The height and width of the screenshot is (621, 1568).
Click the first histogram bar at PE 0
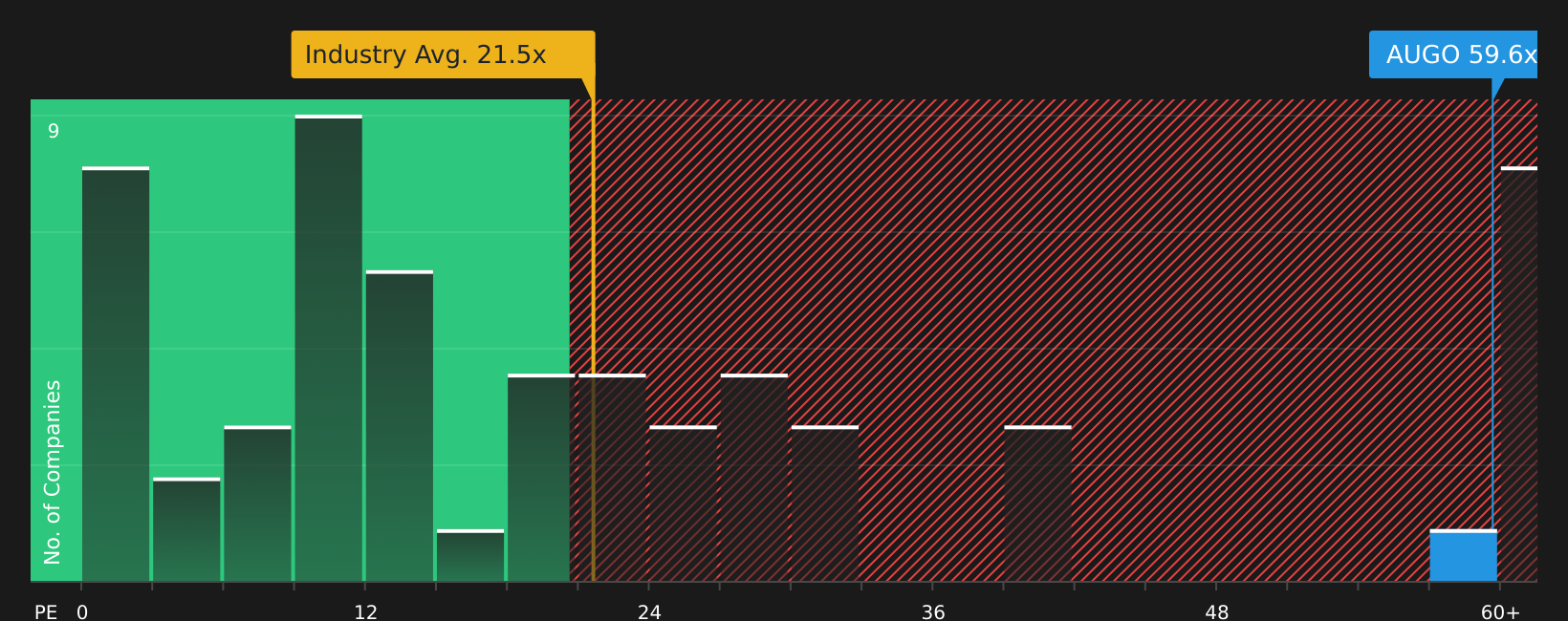[x=116, y=374]
